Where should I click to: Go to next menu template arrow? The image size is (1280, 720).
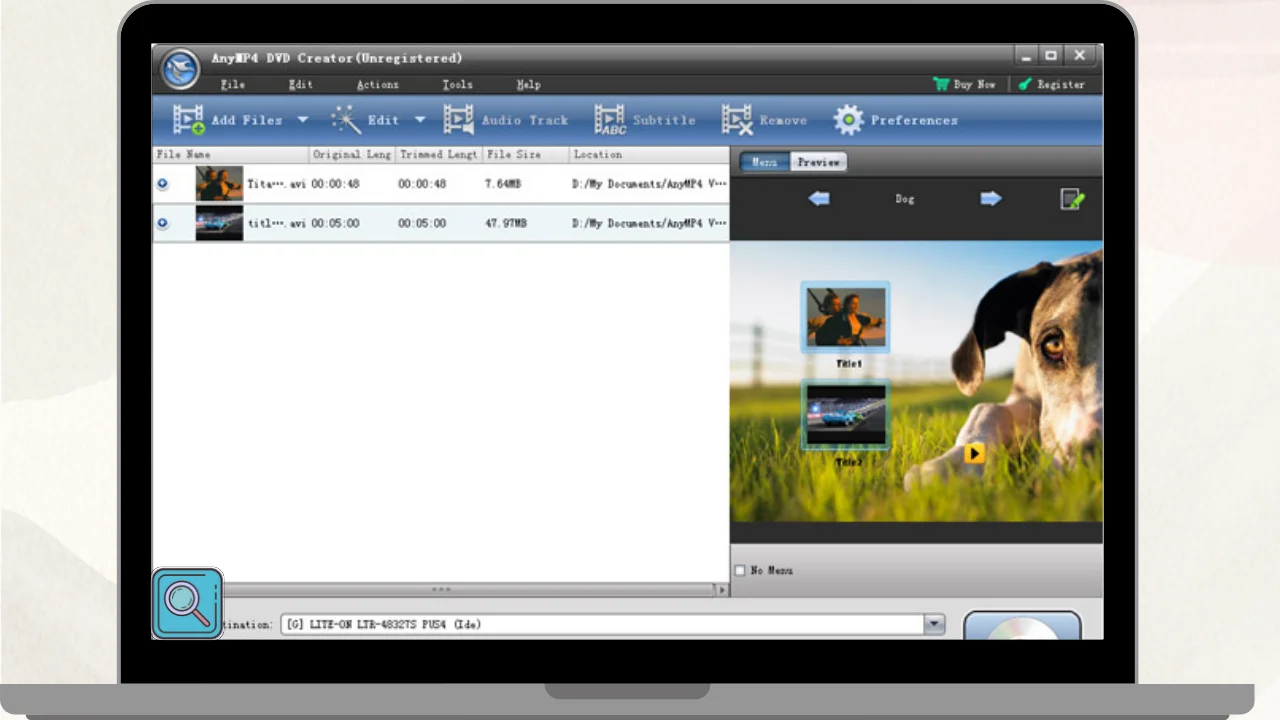991,199
